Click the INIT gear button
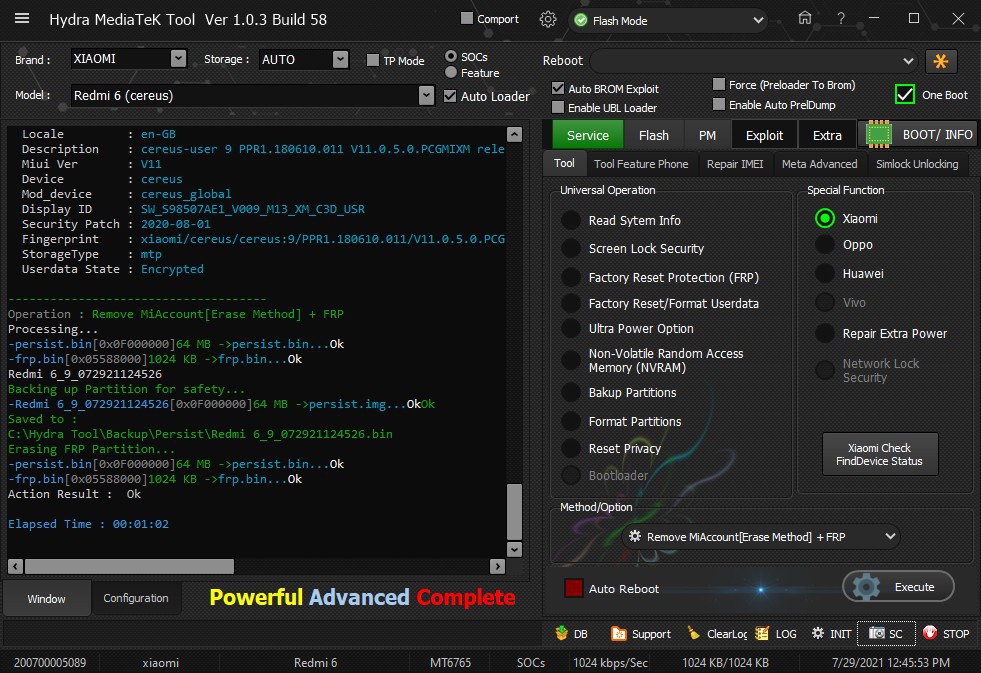Viewport: 981px width, 673px height. [x=831, y=634]
